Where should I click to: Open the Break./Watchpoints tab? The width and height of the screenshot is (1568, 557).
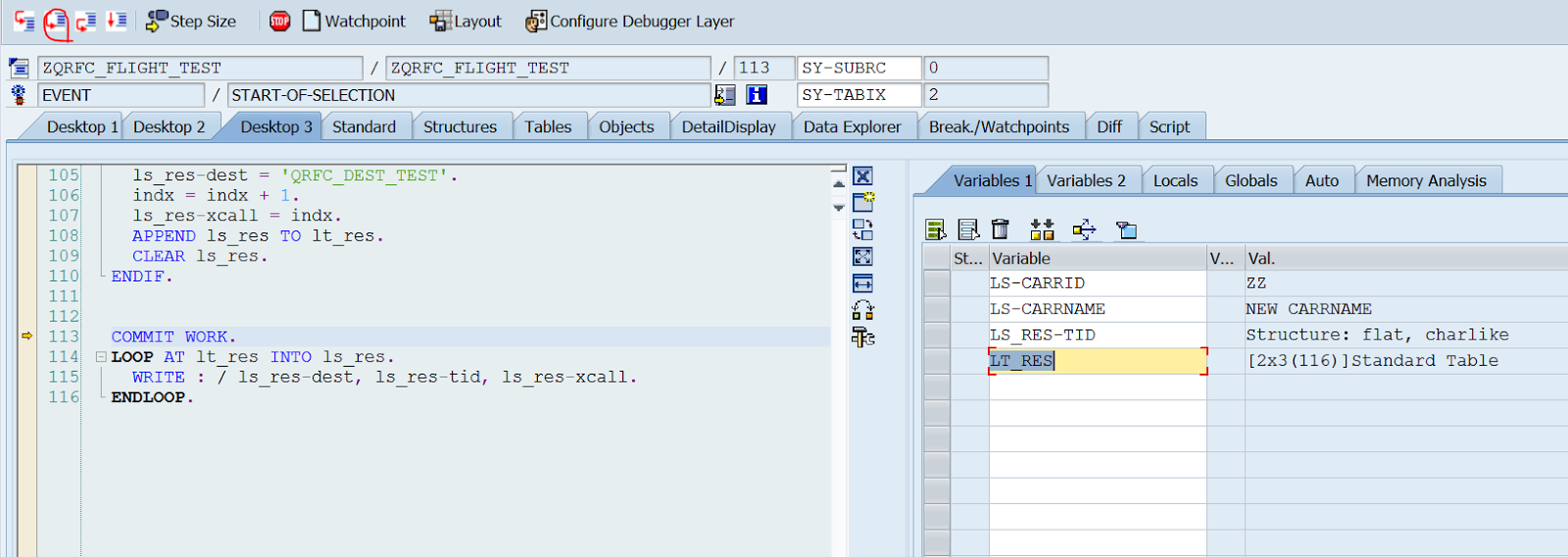999,127
